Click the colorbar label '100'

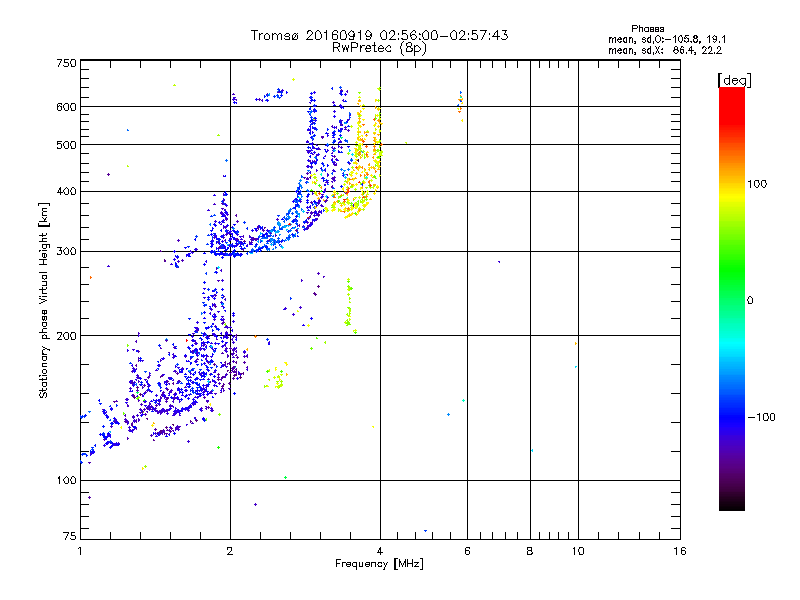pos(757,184)
